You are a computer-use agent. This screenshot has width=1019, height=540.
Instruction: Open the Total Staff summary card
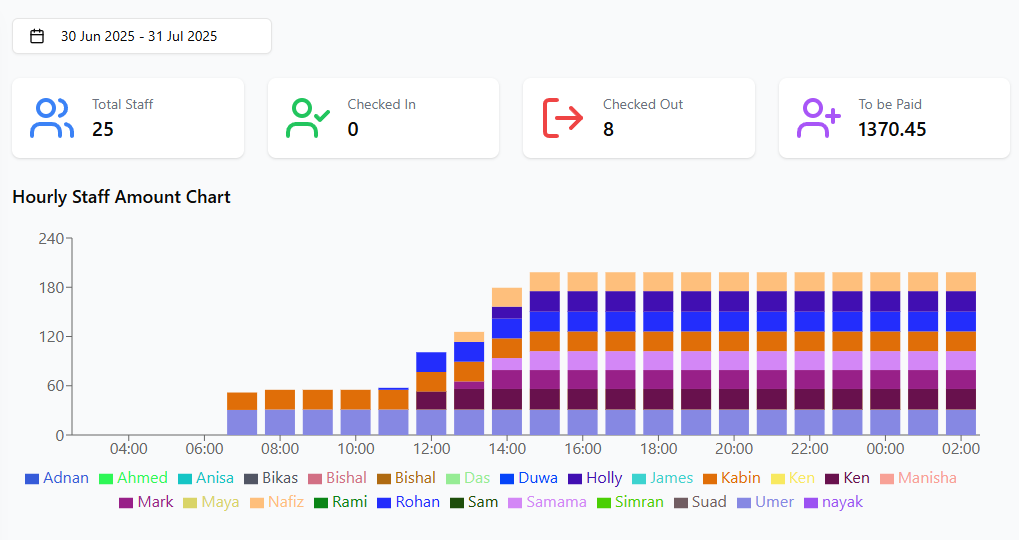pos(128,118)
